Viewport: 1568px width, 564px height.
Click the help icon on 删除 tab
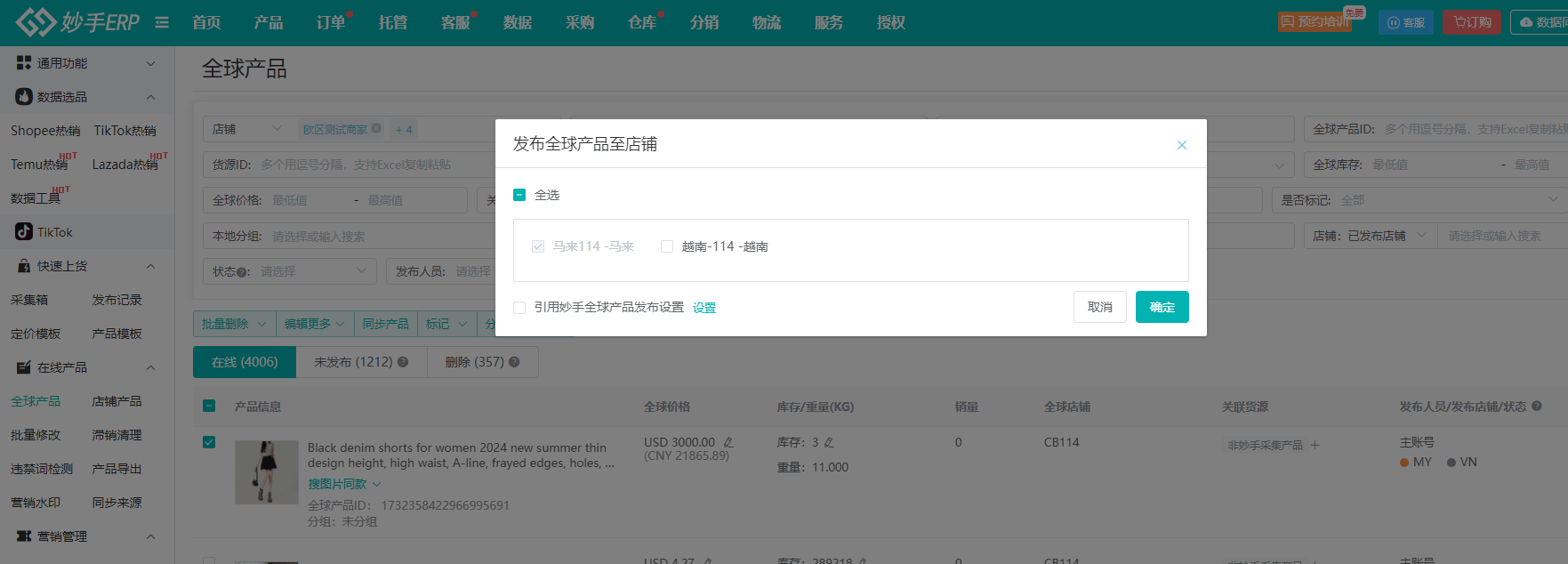click(514, 362)
